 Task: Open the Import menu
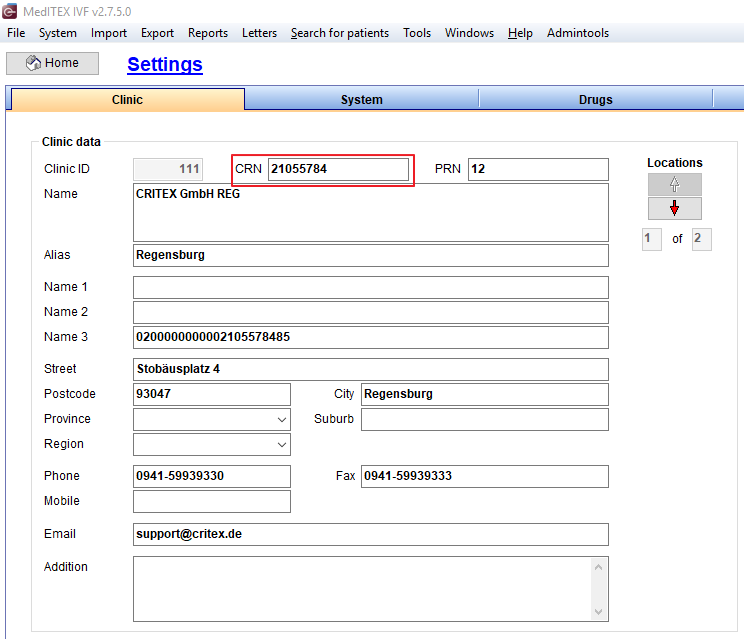tap(109, 33)
